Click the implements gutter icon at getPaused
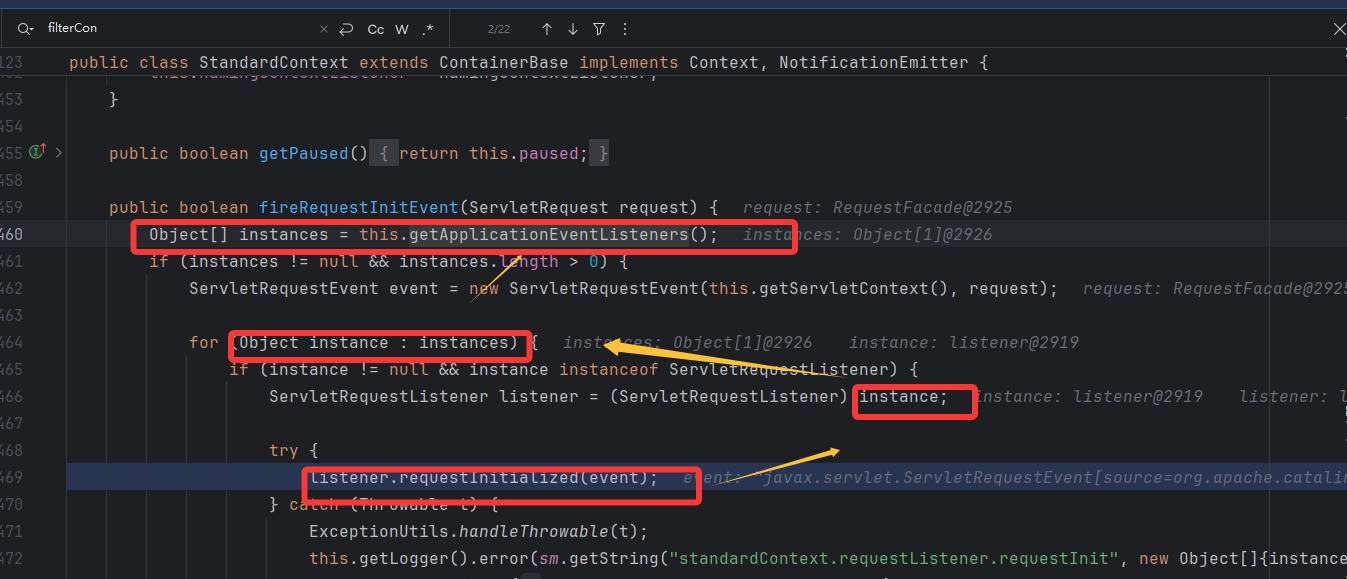This screenshot has height=579, width=1347. pyautogui.click(x=38, y=152)
